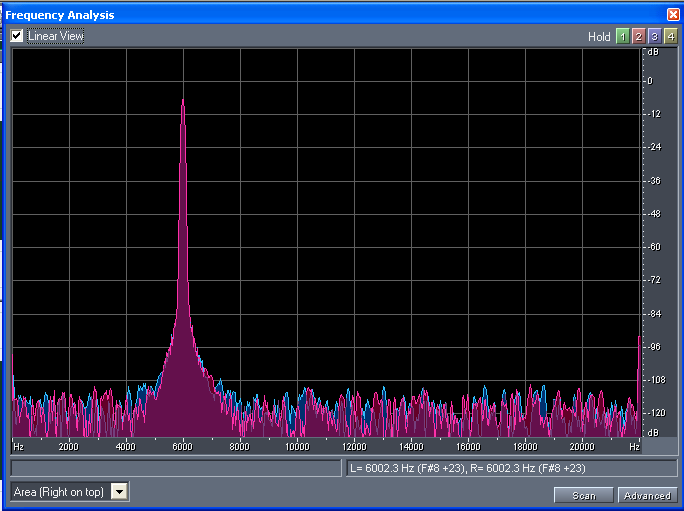Click the Advanced button
Image resolution: width=684 pixels, height=511 pixels.
pos(647,496)
